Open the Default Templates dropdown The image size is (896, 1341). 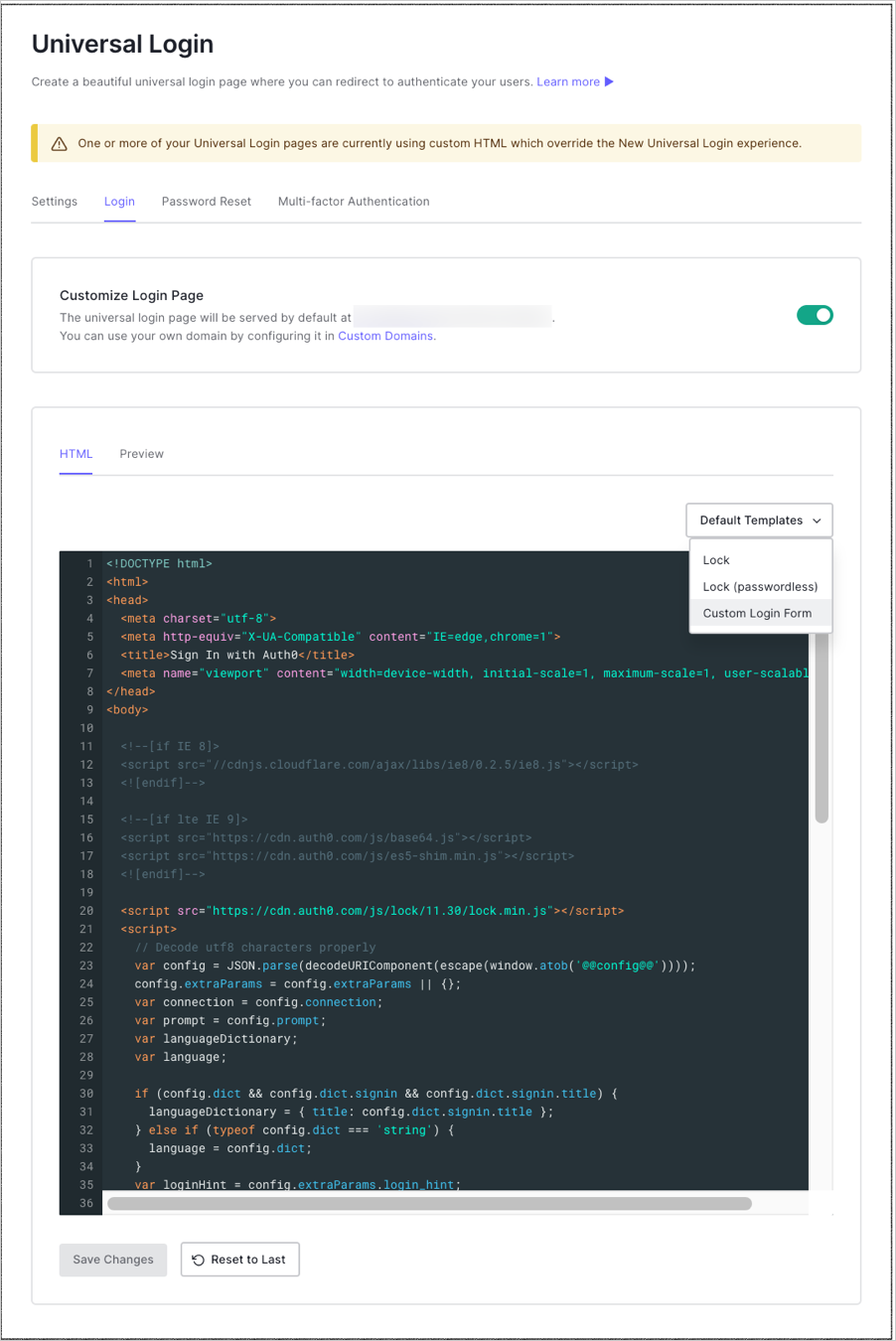click(x=758, y=520)
